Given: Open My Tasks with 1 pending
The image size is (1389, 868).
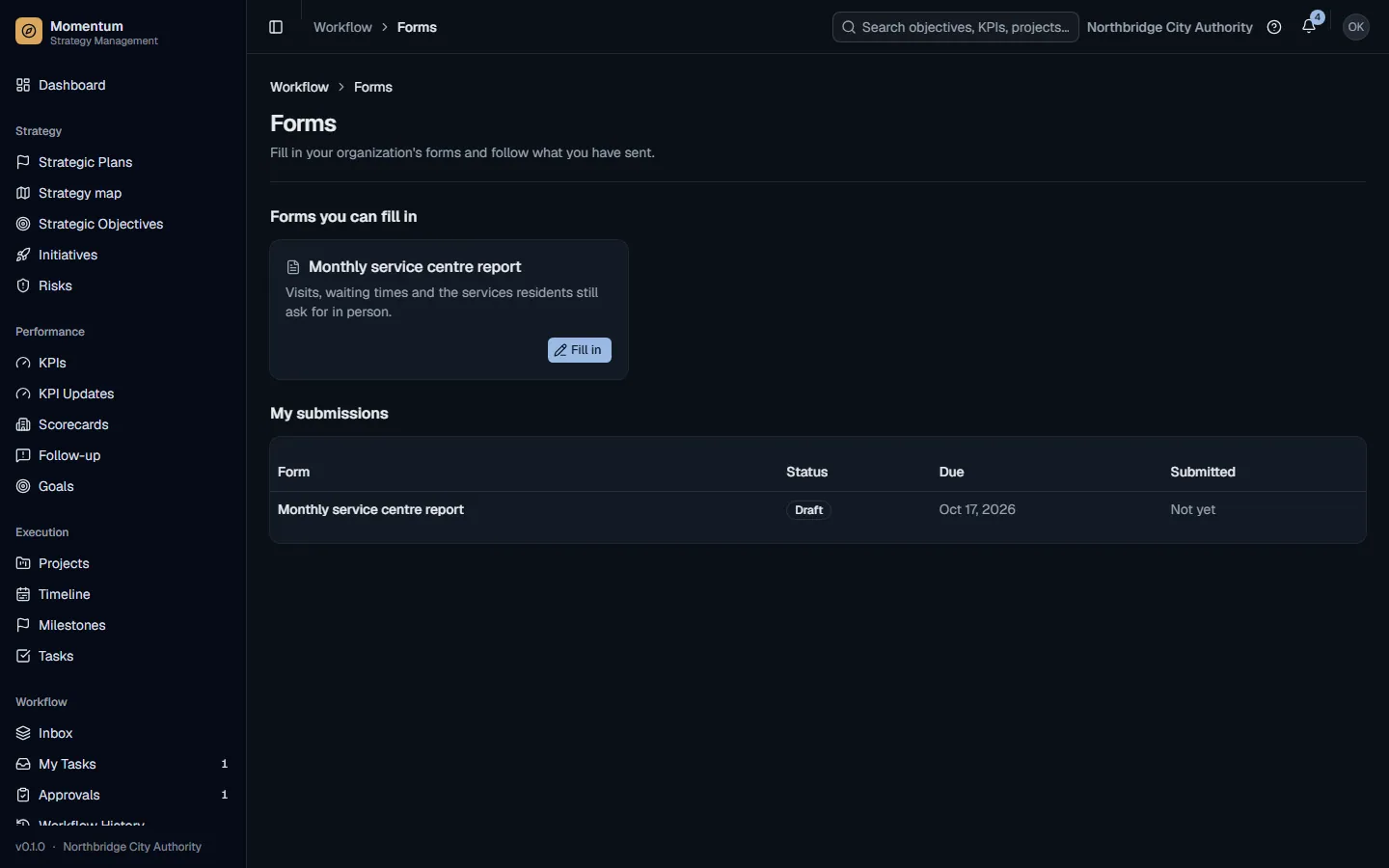Looking at the screenshot, I should click(123, 764).
